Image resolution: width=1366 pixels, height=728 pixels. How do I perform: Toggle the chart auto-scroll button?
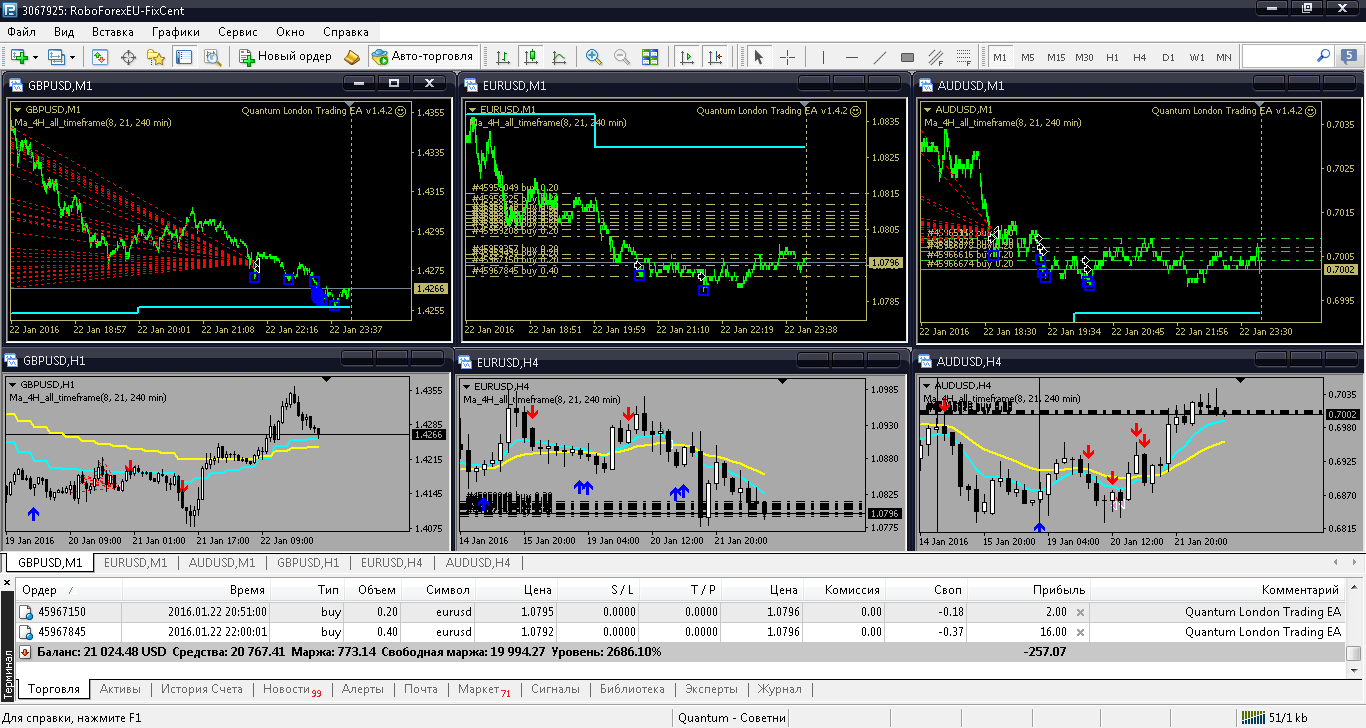pyautogui.click(x=686, y=57)
